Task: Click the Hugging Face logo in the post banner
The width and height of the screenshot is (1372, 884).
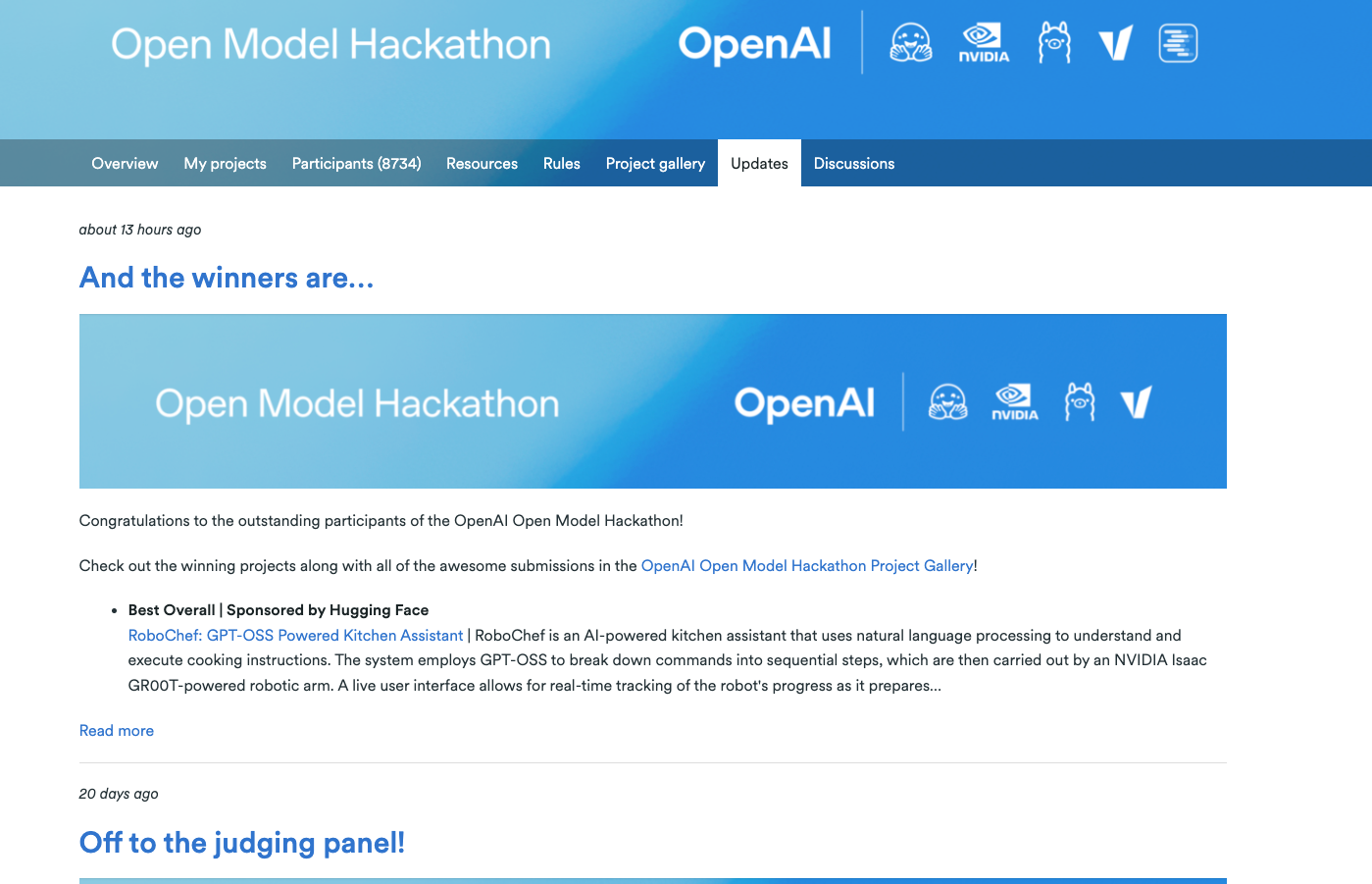Action: pos(947,401)
